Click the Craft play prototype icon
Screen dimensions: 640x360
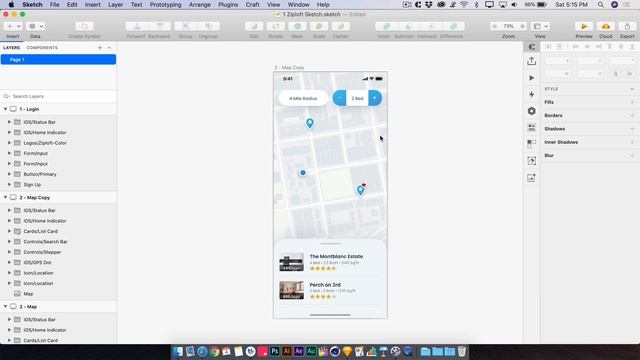(x=531, y=78)
